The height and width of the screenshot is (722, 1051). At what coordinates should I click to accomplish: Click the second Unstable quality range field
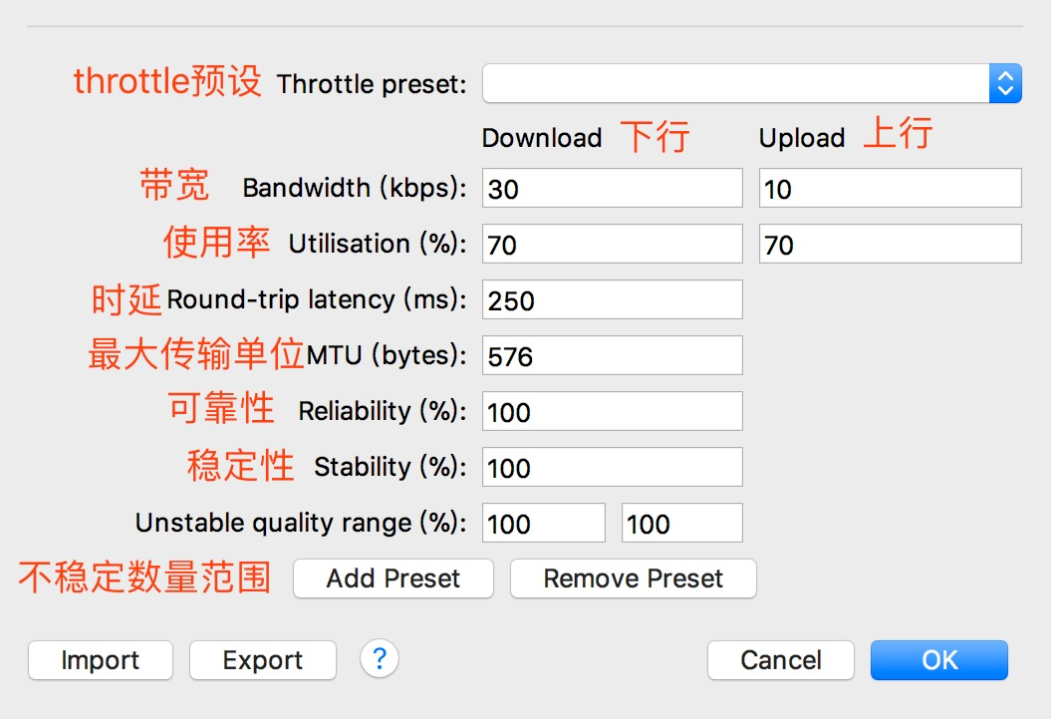pos(681,522)
